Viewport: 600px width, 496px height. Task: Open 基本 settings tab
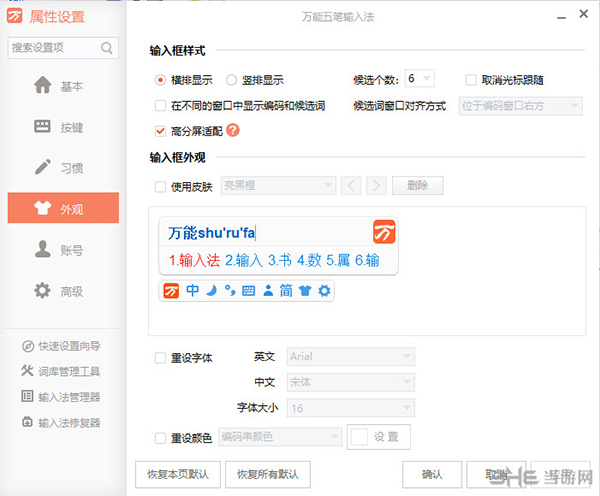click(63, 86)
